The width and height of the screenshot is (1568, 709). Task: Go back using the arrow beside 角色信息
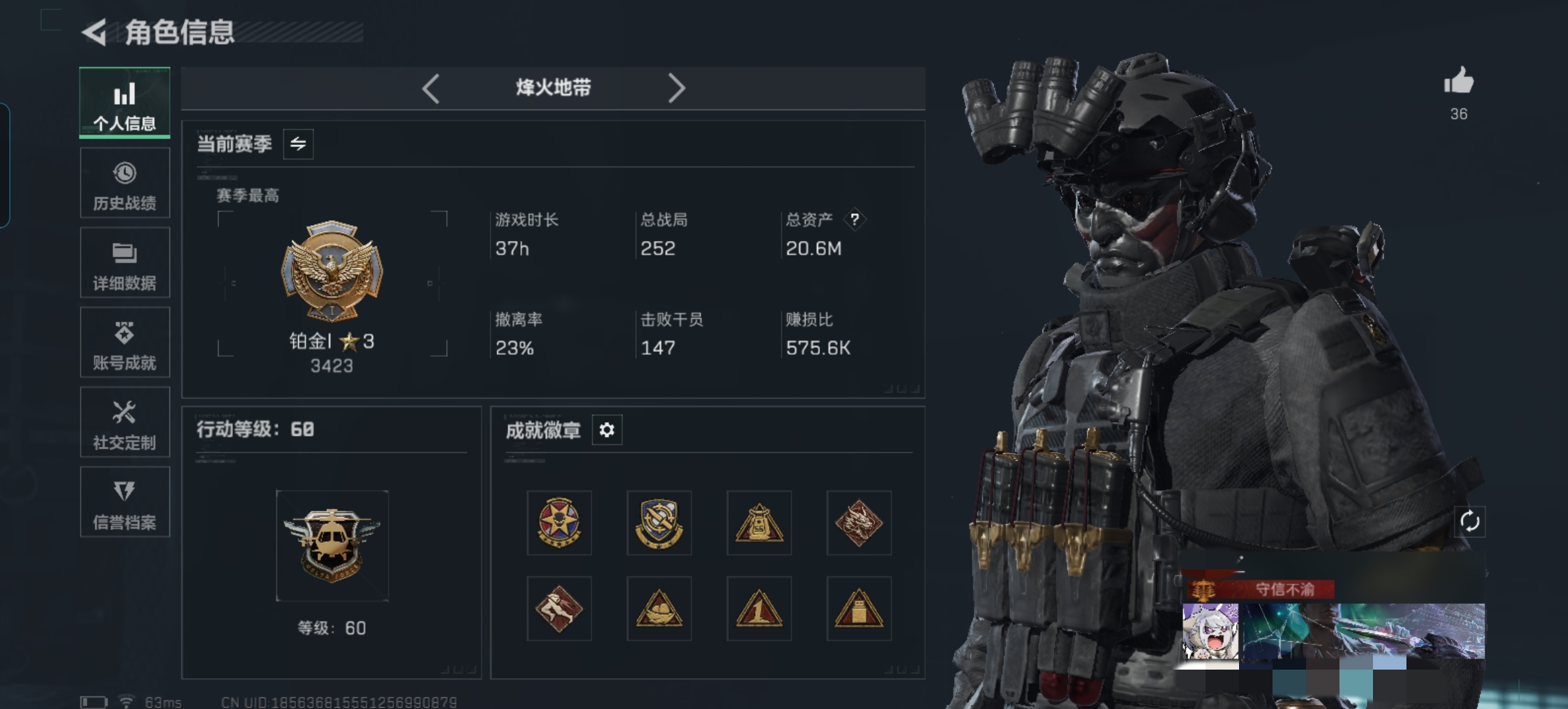tap(94, 32)
